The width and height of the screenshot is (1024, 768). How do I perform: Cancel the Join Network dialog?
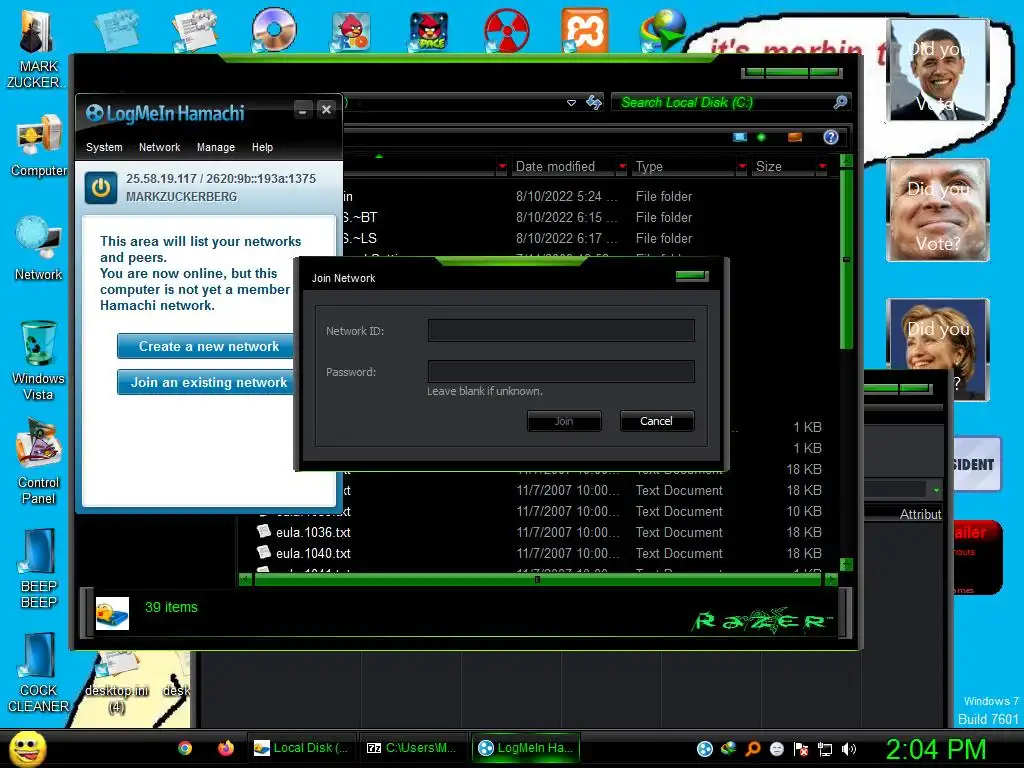pyautogui.click(x=656, y=421)
